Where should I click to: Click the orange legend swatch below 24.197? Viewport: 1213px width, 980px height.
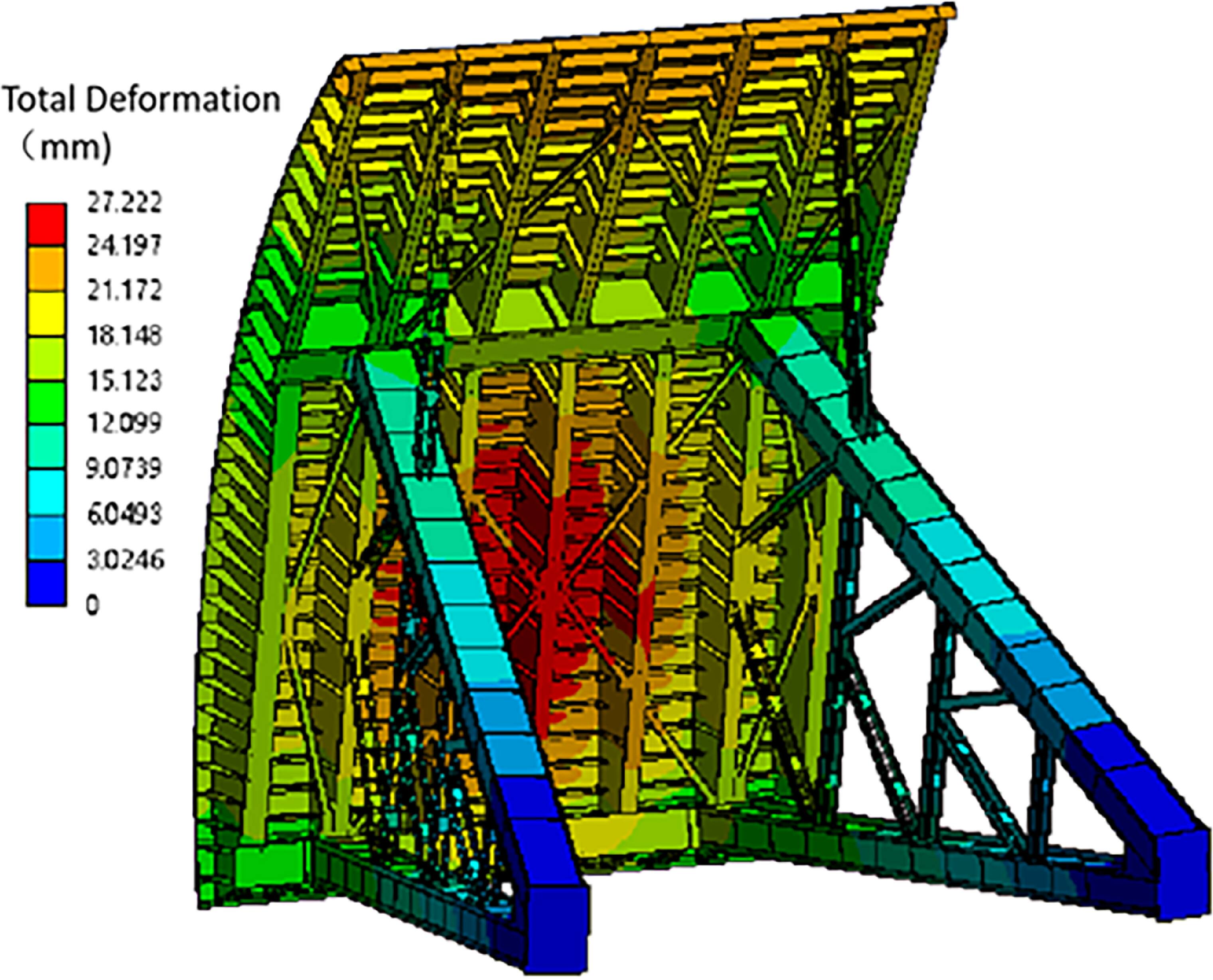coord(46,269)
